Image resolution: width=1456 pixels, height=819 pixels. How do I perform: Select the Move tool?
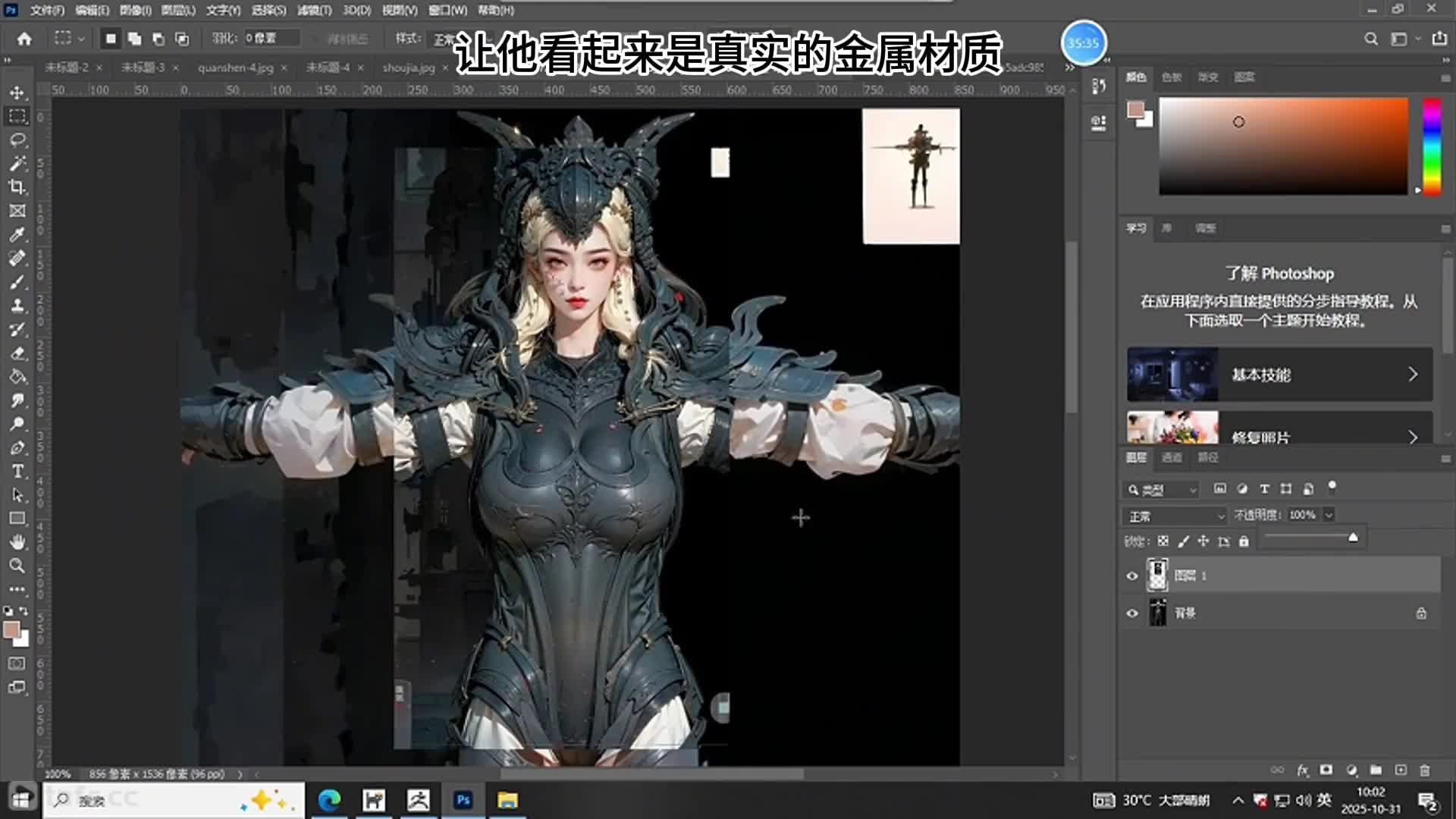(17, 93)
